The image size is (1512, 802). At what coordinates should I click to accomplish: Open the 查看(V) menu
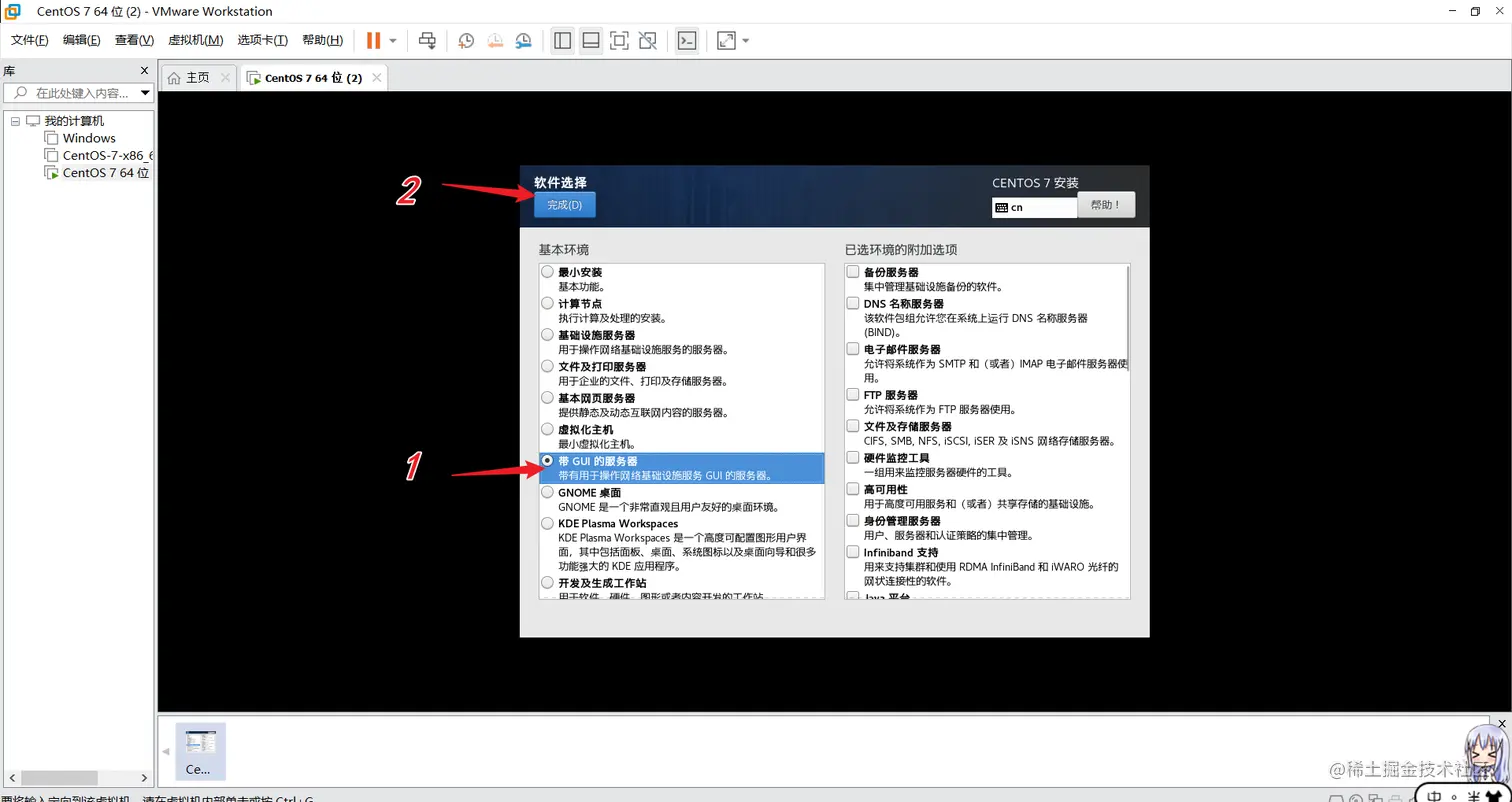[x=134, y=40]
